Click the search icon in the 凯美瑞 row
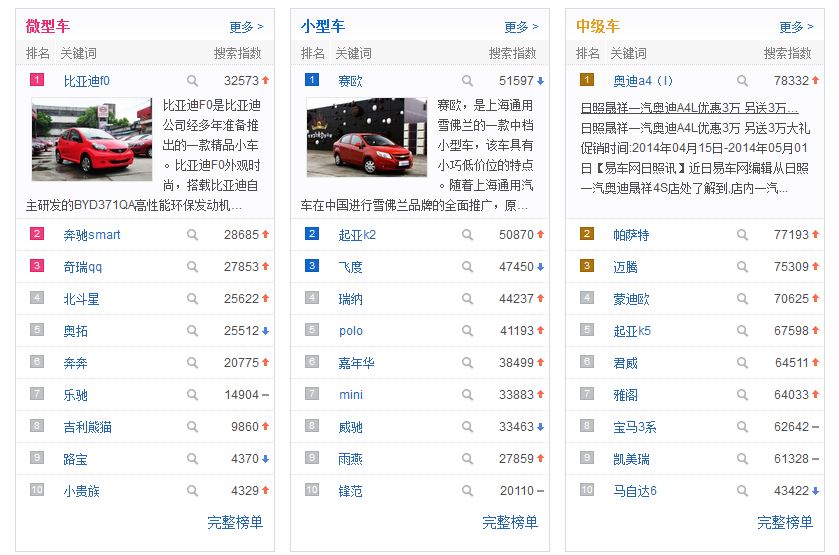 point(742,459)
